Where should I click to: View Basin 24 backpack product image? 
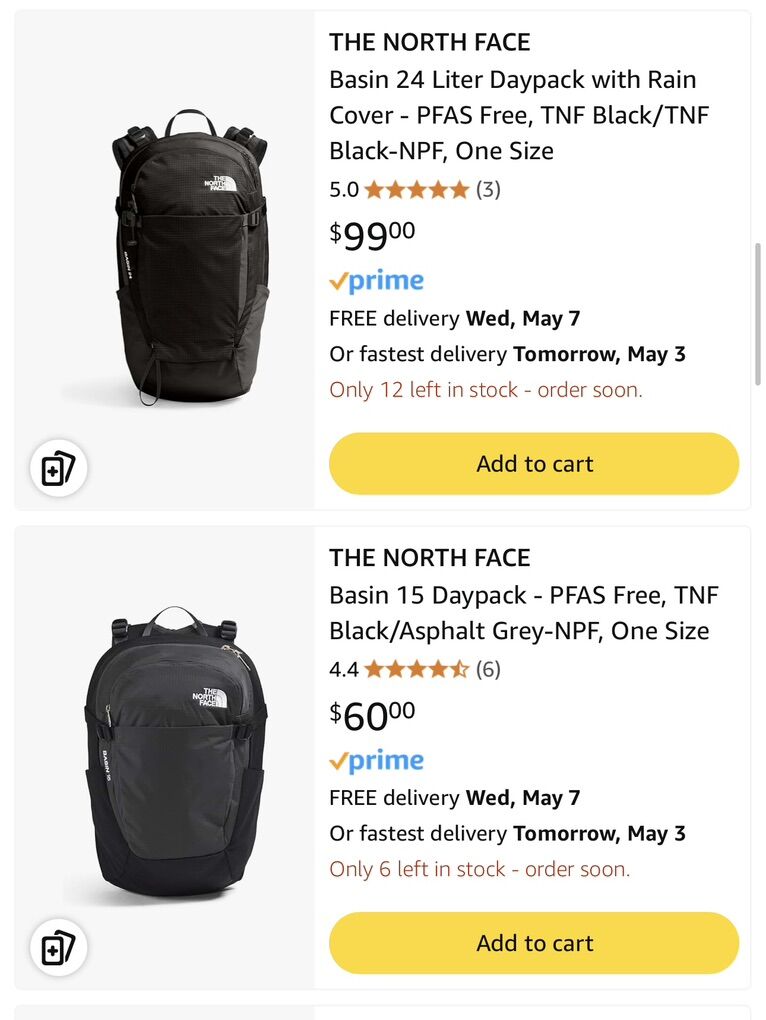190,257
